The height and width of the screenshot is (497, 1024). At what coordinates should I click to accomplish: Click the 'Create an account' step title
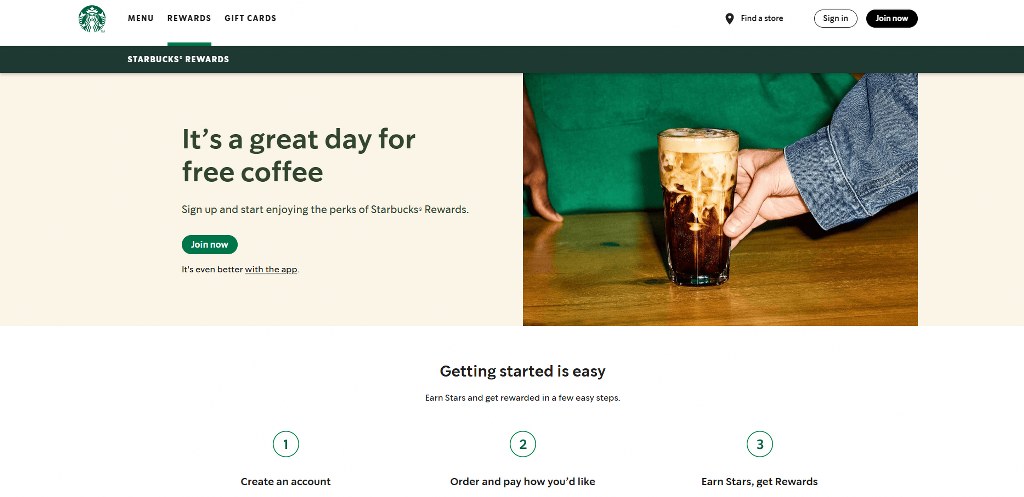click(285, 481)
